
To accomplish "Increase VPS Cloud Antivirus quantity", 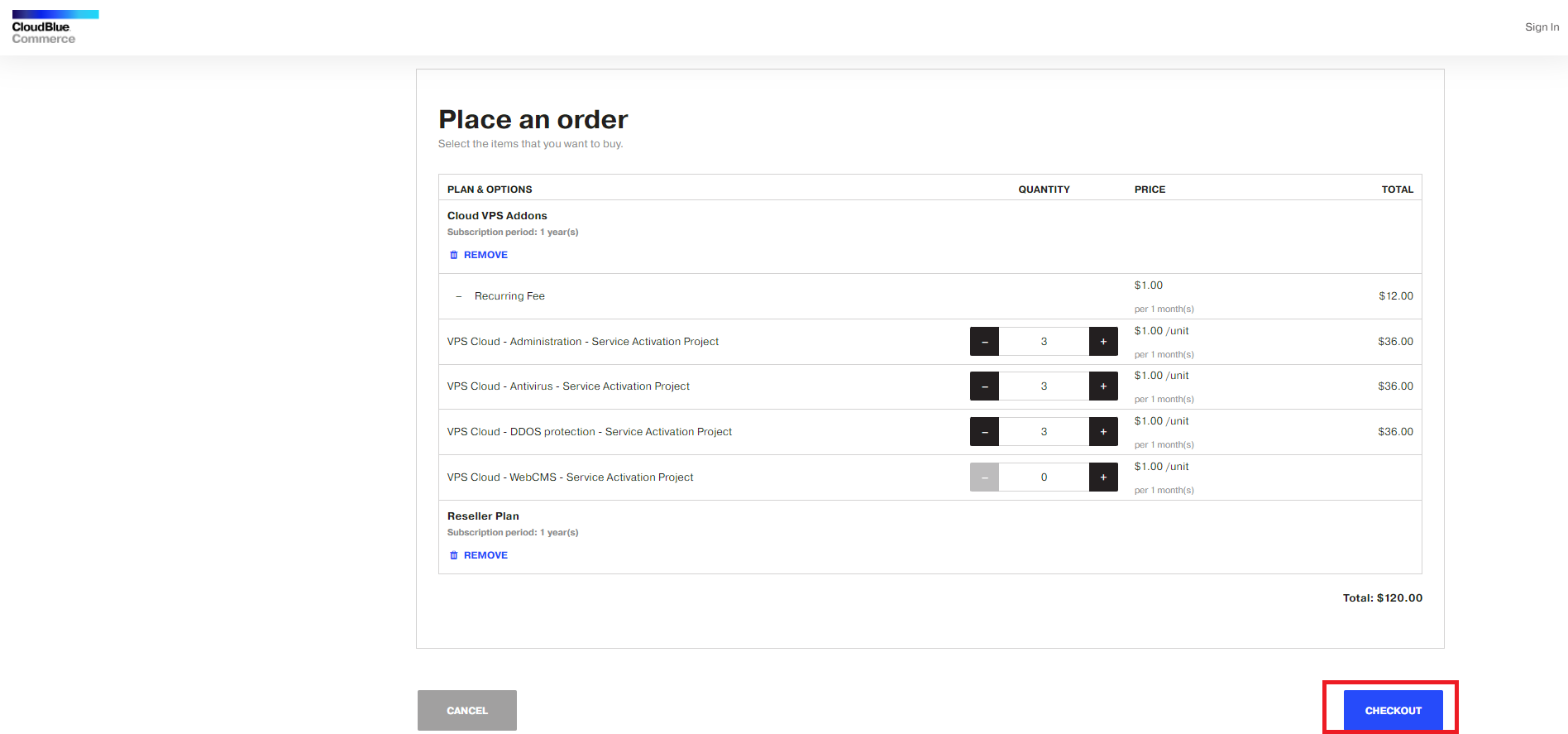I will (1103, 386).
